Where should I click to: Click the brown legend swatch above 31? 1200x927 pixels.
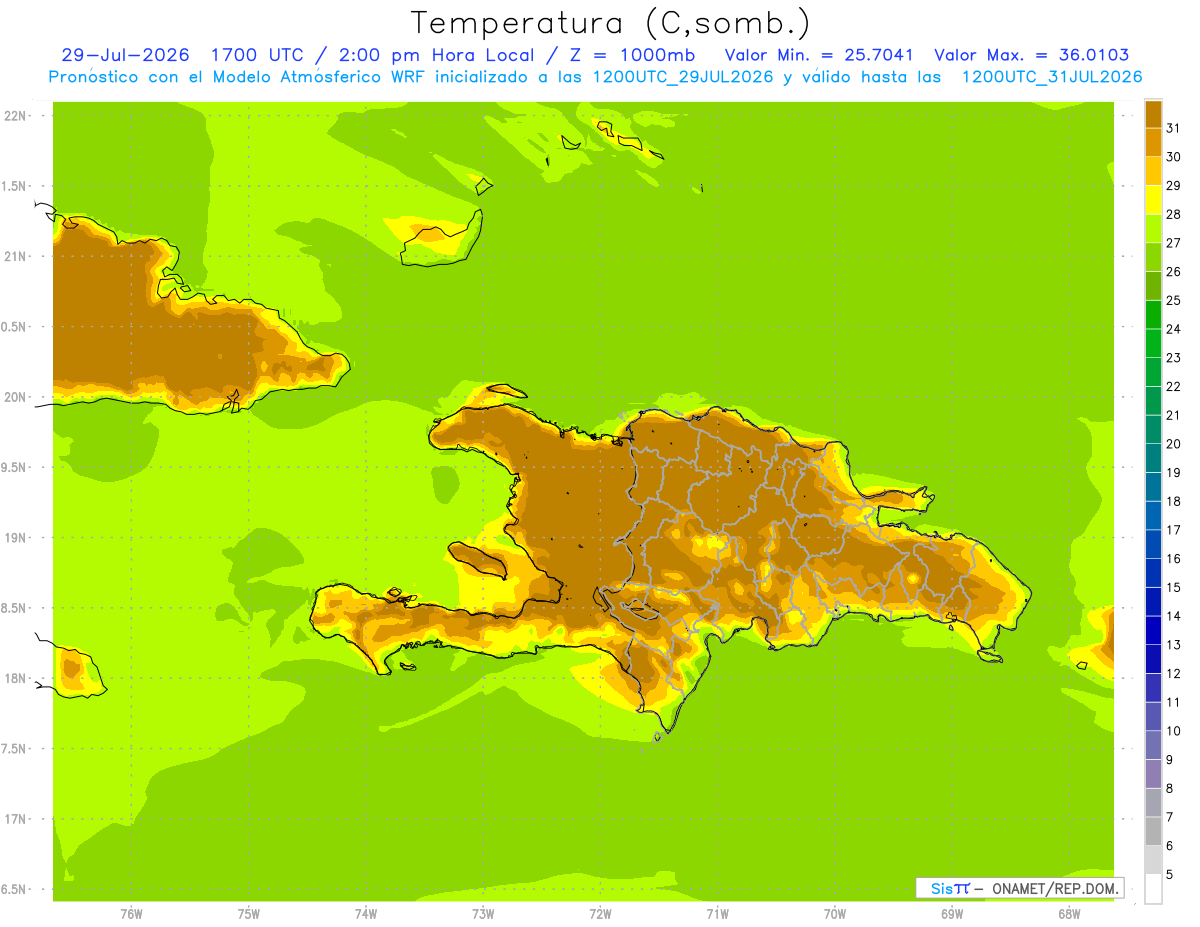click(1153, 114)
